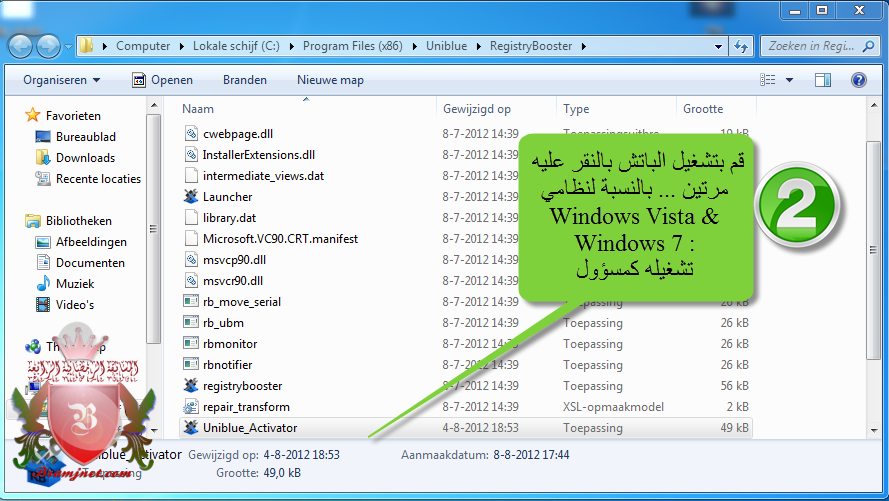Select Uniblue in the address breadcrumb
This screenshot has width=889, height=501.
pos(446,46)
